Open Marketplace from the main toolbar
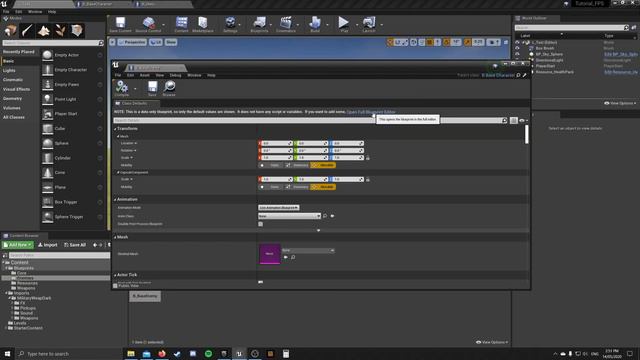 [203, 24]
